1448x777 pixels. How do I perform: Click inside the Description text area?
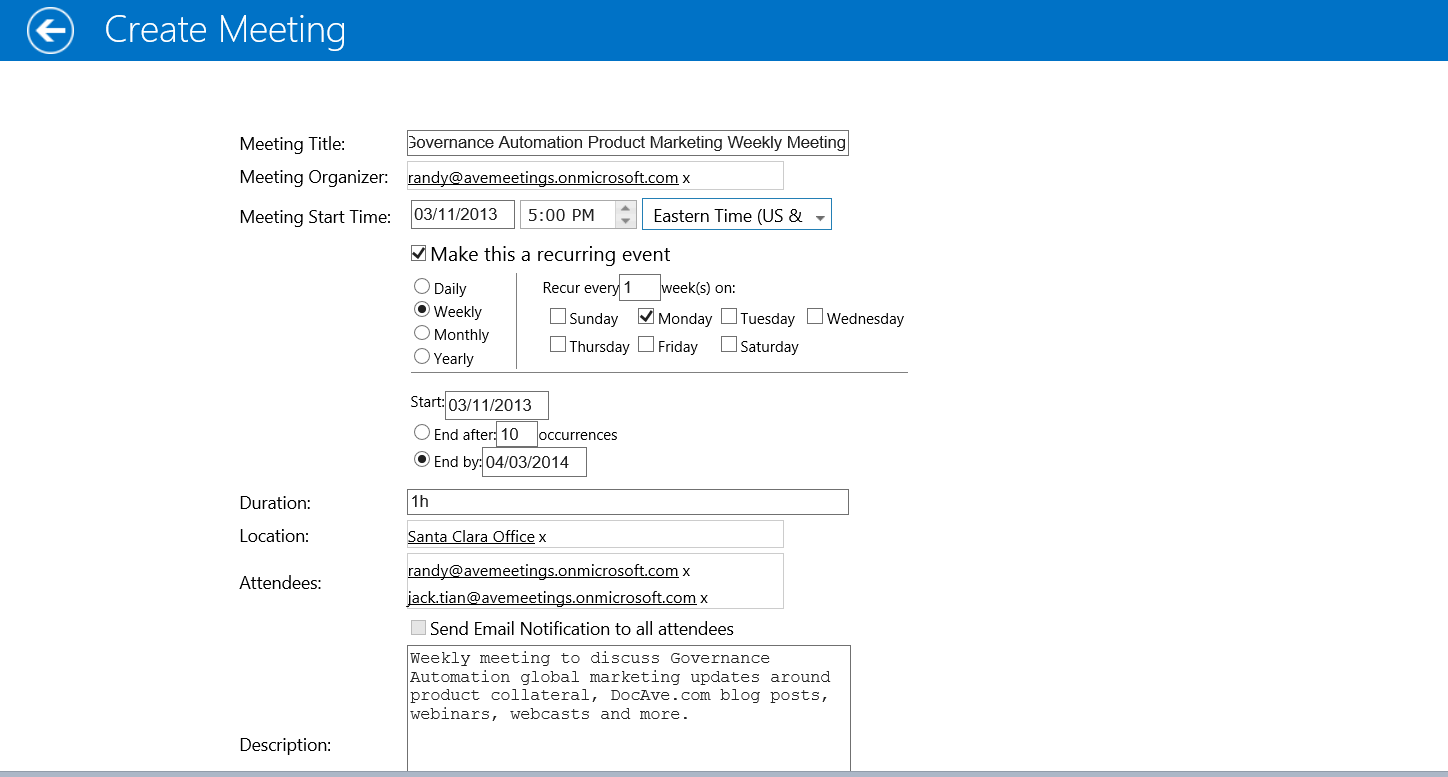[629, 708]
